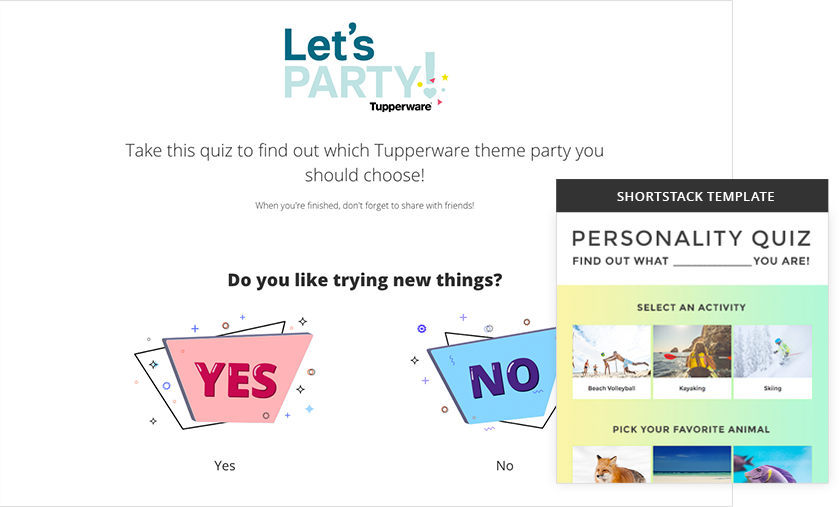This screenshot has height=507, width=839.
Task: Click the Let's Party logo
Action: pos(360,62)
